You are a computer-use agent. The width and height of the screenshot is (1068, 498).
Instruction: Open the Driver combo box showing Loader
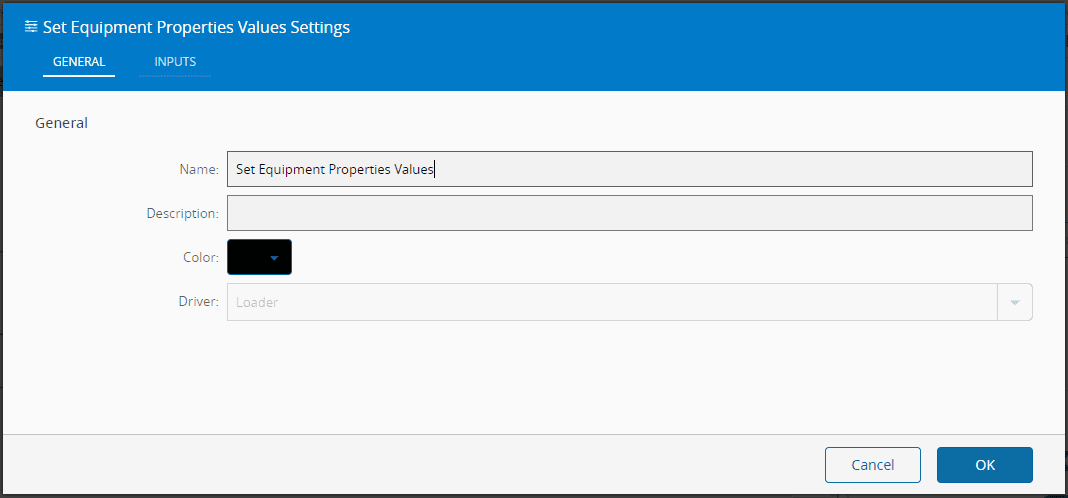click(612, 302)
